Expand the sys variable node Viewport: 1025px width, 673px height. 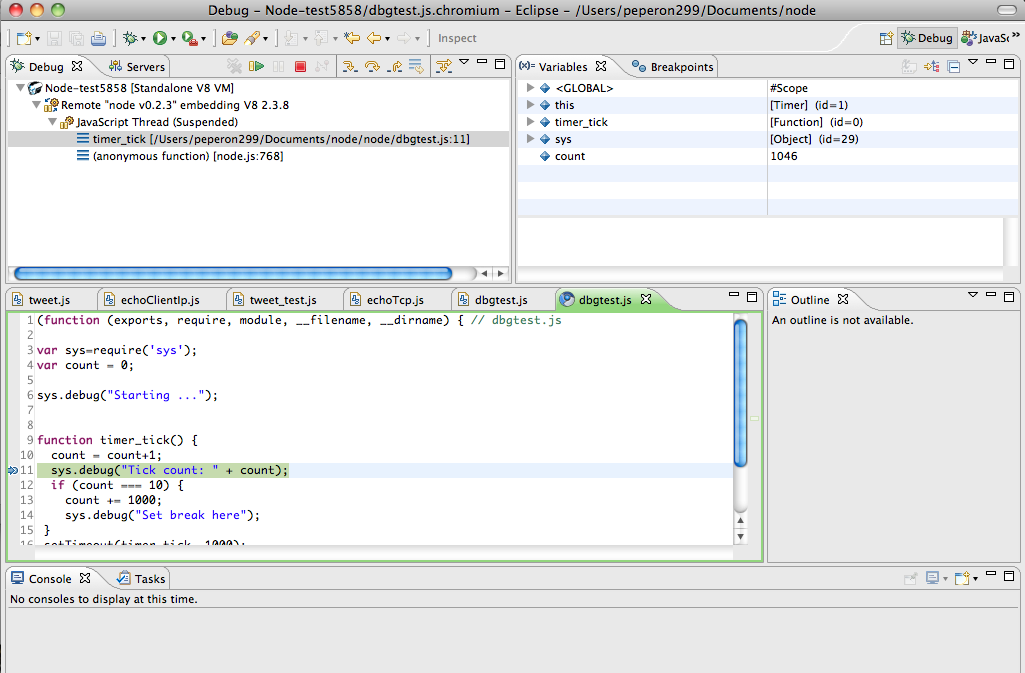[x=531, y=139]
